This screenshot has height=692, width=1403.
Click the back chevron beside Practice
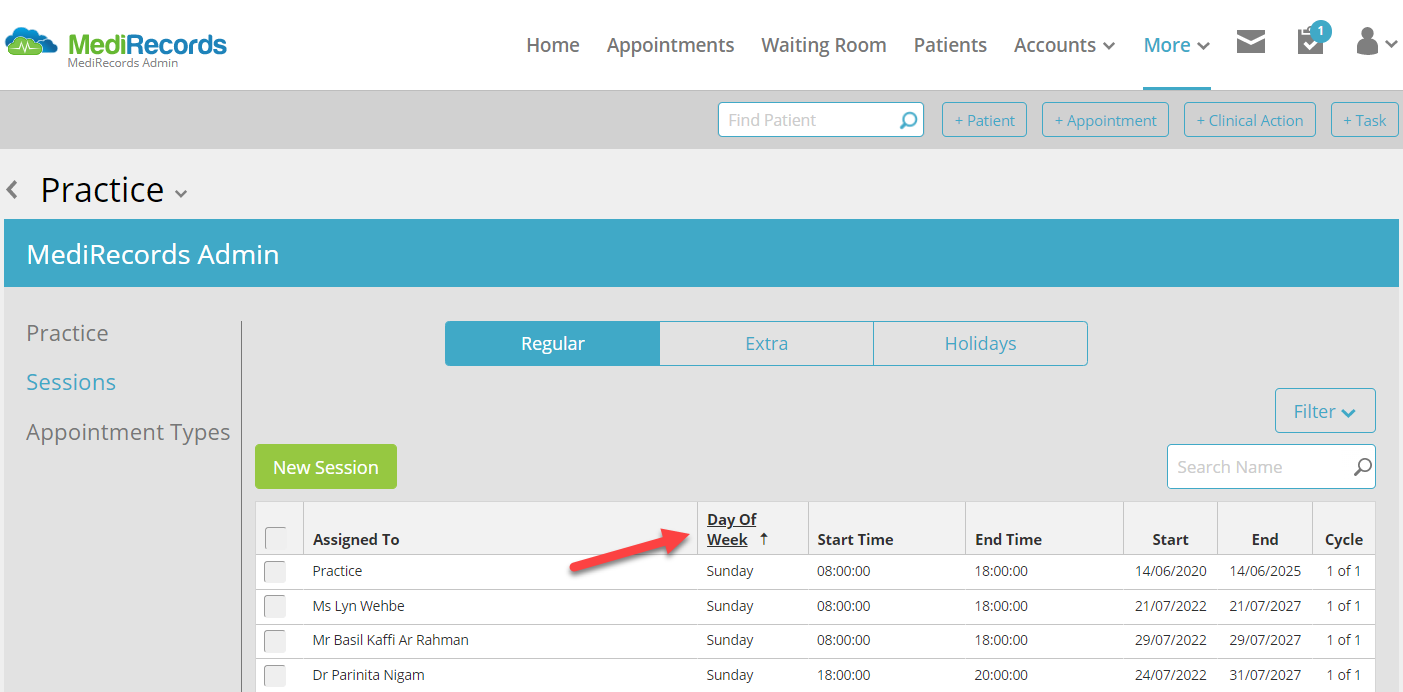tap(12, 189)
